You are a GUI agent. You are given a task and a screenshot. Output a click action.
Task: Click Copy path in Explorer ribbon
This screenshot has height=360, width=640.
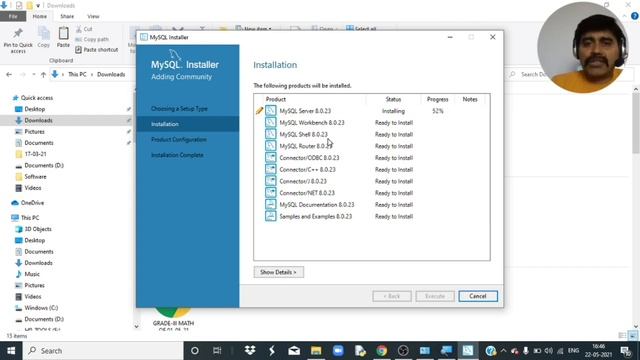92,39
